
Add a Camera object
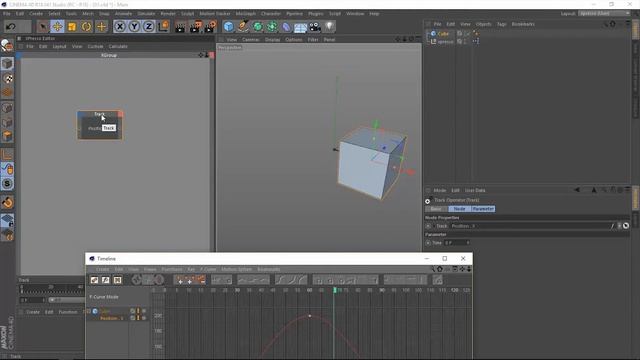click(315, 27)
